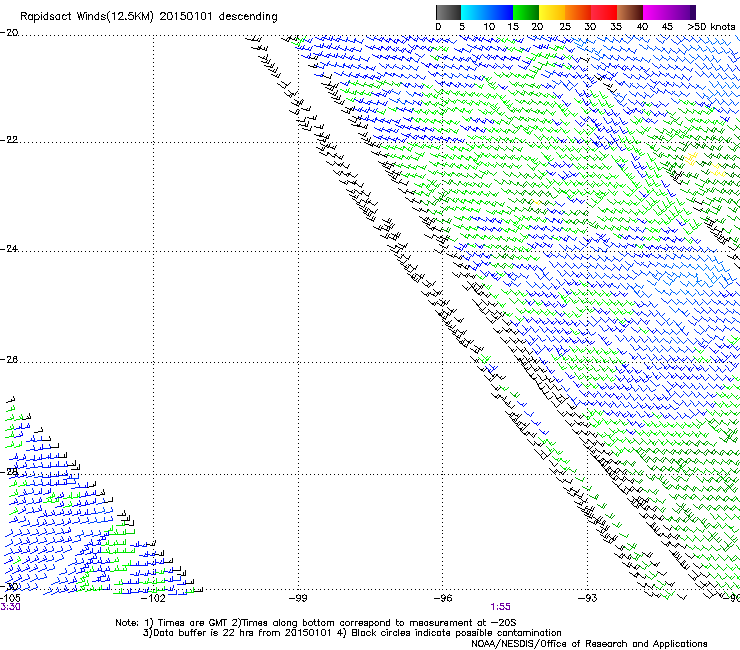Viewport: 740px width, 650px height.
Task: Click the cyan 5-10 knots legend segment
Action: (474, 12)
